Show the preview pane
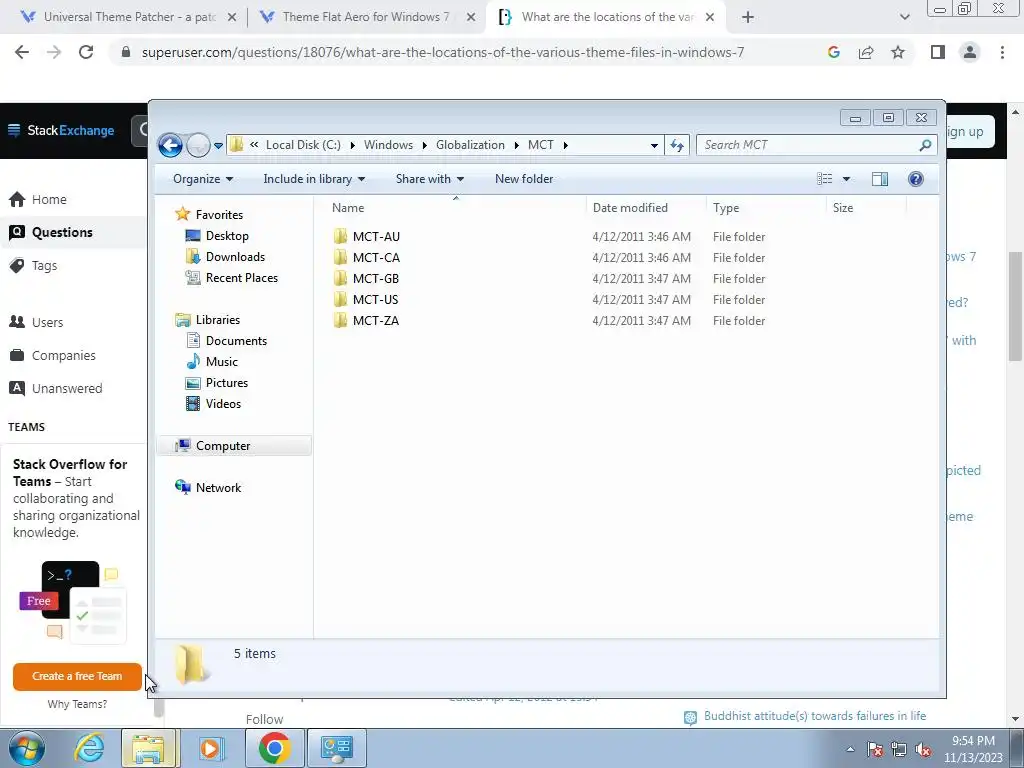The height and width of the screenshot is (768, 1024). 880,179
